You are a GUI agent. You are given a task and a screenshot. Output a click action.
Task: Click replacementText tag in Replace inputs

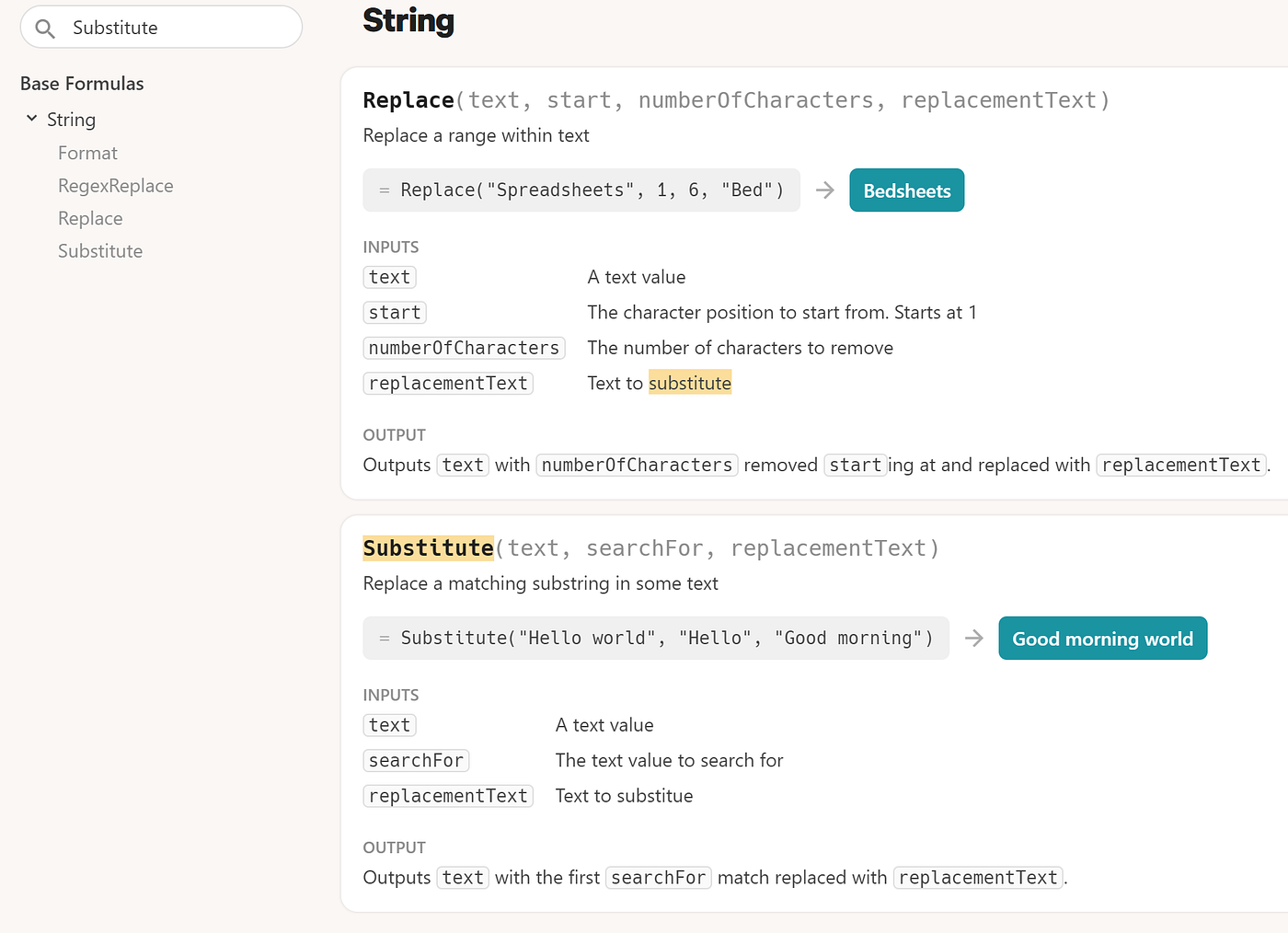click(448, 384)
